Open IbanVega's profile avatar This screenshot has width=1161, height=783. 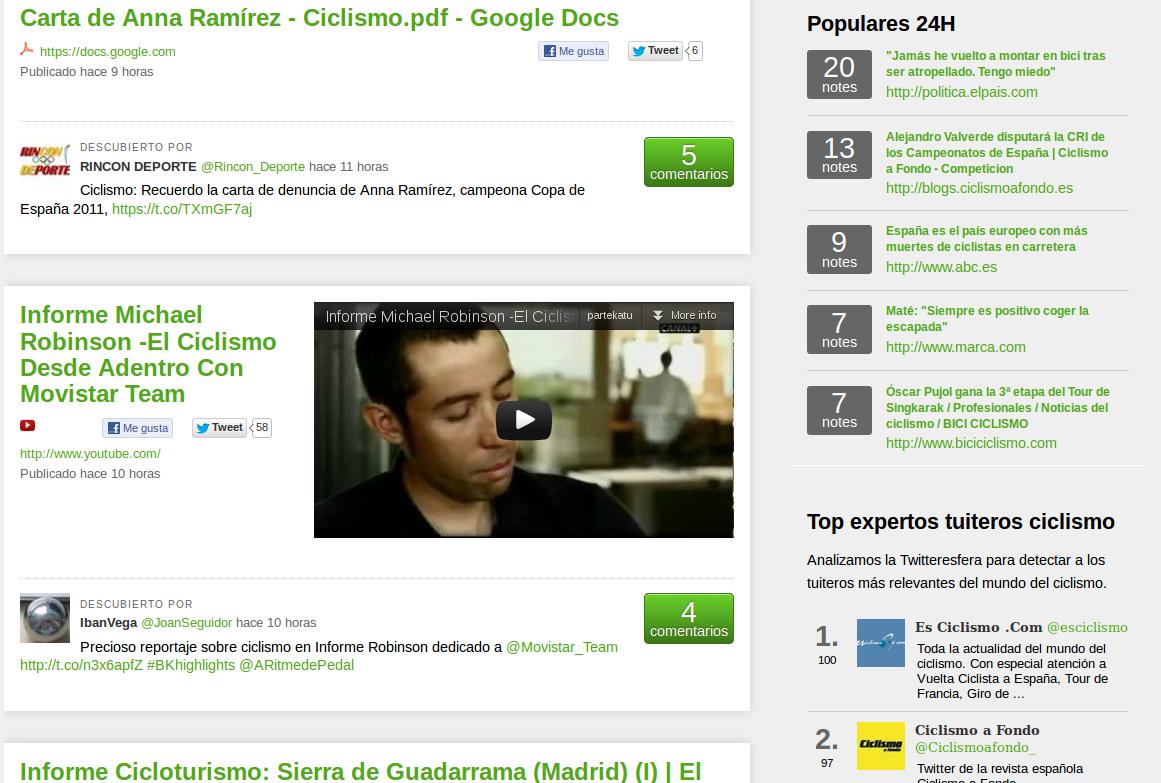(x=45, y=618)
